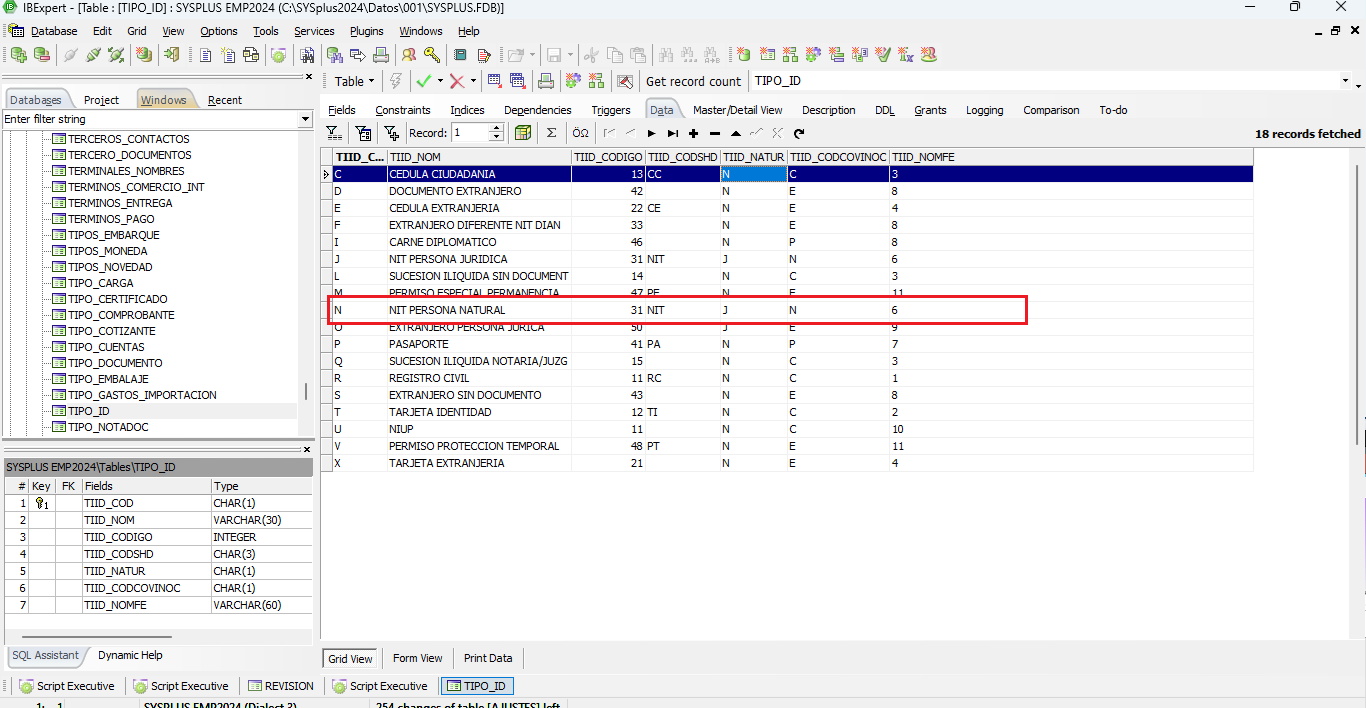Image resolution: width=1366 pixels, height=708 pixels.
Task: Jump to the last record
Action: pyautogui.click(x=672, y=133)
